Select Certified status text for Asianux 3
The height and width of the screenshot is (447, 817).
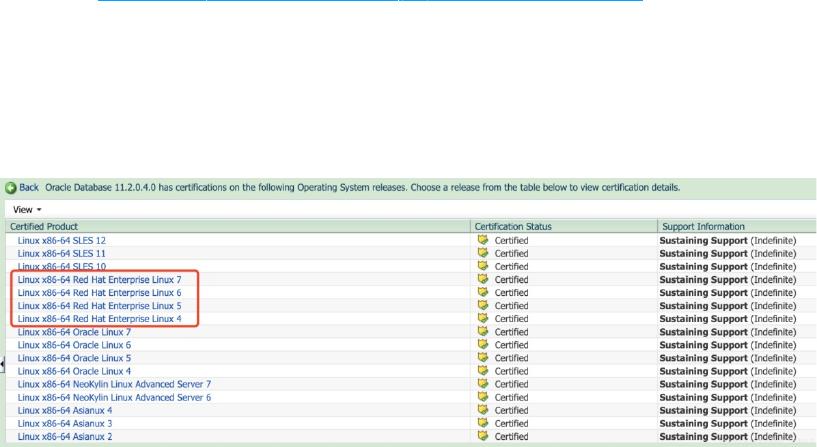(x=511, y=424)
